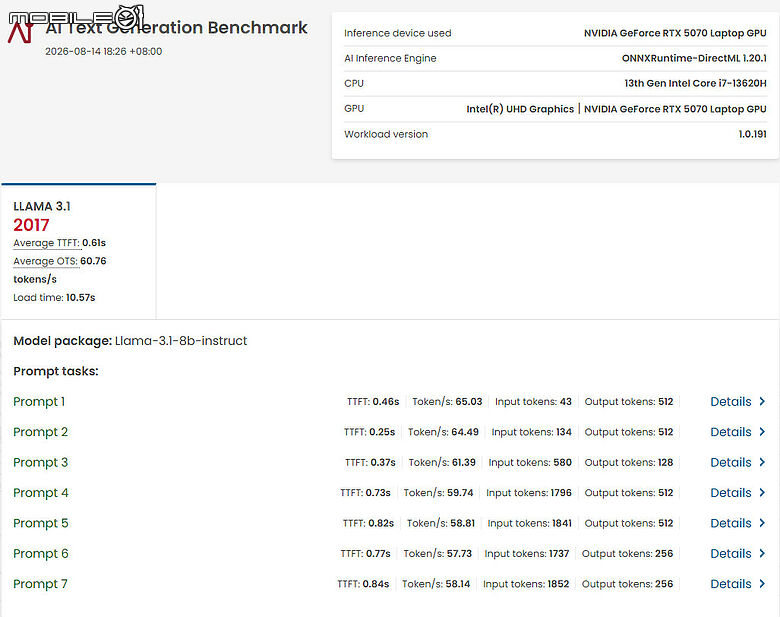Open Details link for Prompt 1
The height and width of the screenshot is (617, 780).
point(731,402)
